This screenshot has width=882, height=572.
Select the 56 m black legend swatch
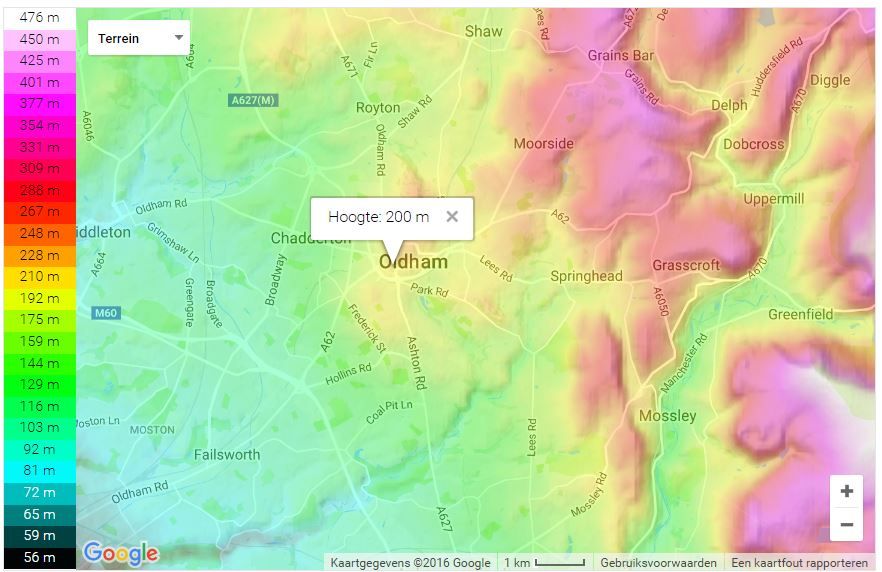pyautogui.click(x=39, y=557)
